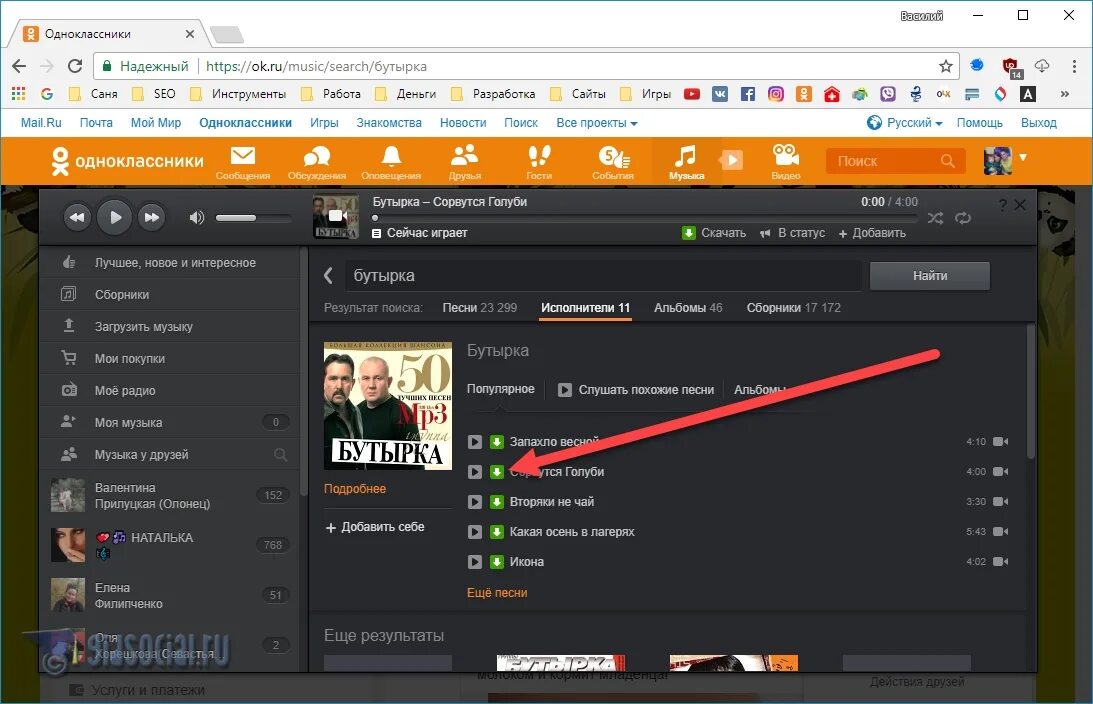Click the previous track button

pos(77,217)
